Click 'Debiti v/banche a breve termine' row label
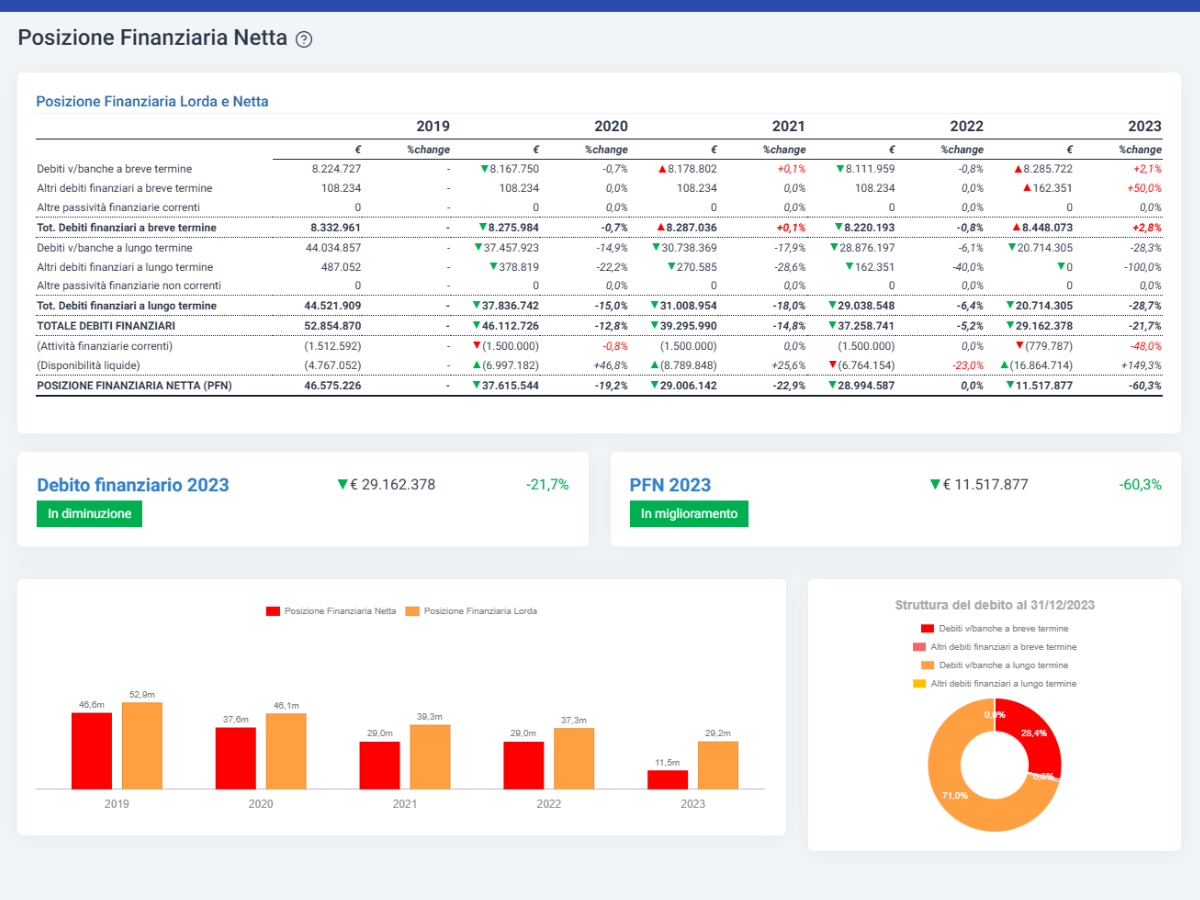The image size is (1200, 900). pyautogui.click(x=114, y=169)
